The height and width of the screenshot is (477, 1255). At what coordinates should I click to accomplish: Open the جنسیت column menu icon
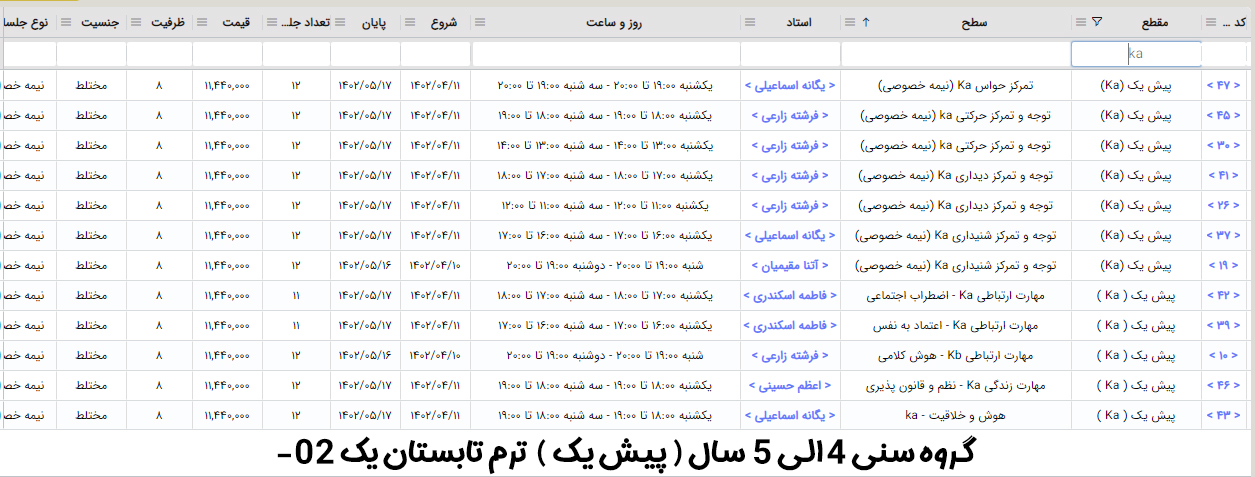click(x=66, y=22)
